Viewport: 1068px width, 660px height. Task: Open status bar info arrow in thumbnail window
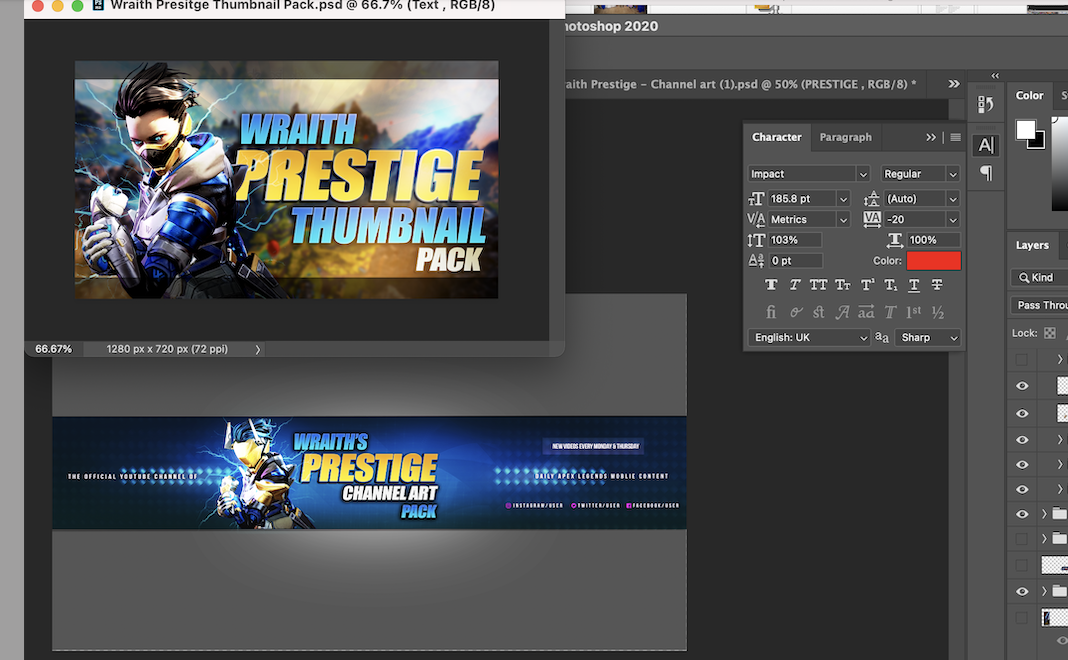[257, 349]
